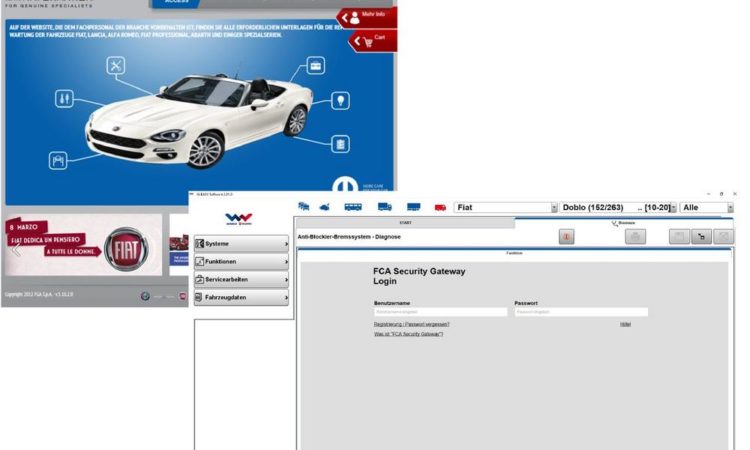Viewport: 750px width, 450px height.
Task: Click the globe icon in the Fiat footer
Action: [145, 296]
